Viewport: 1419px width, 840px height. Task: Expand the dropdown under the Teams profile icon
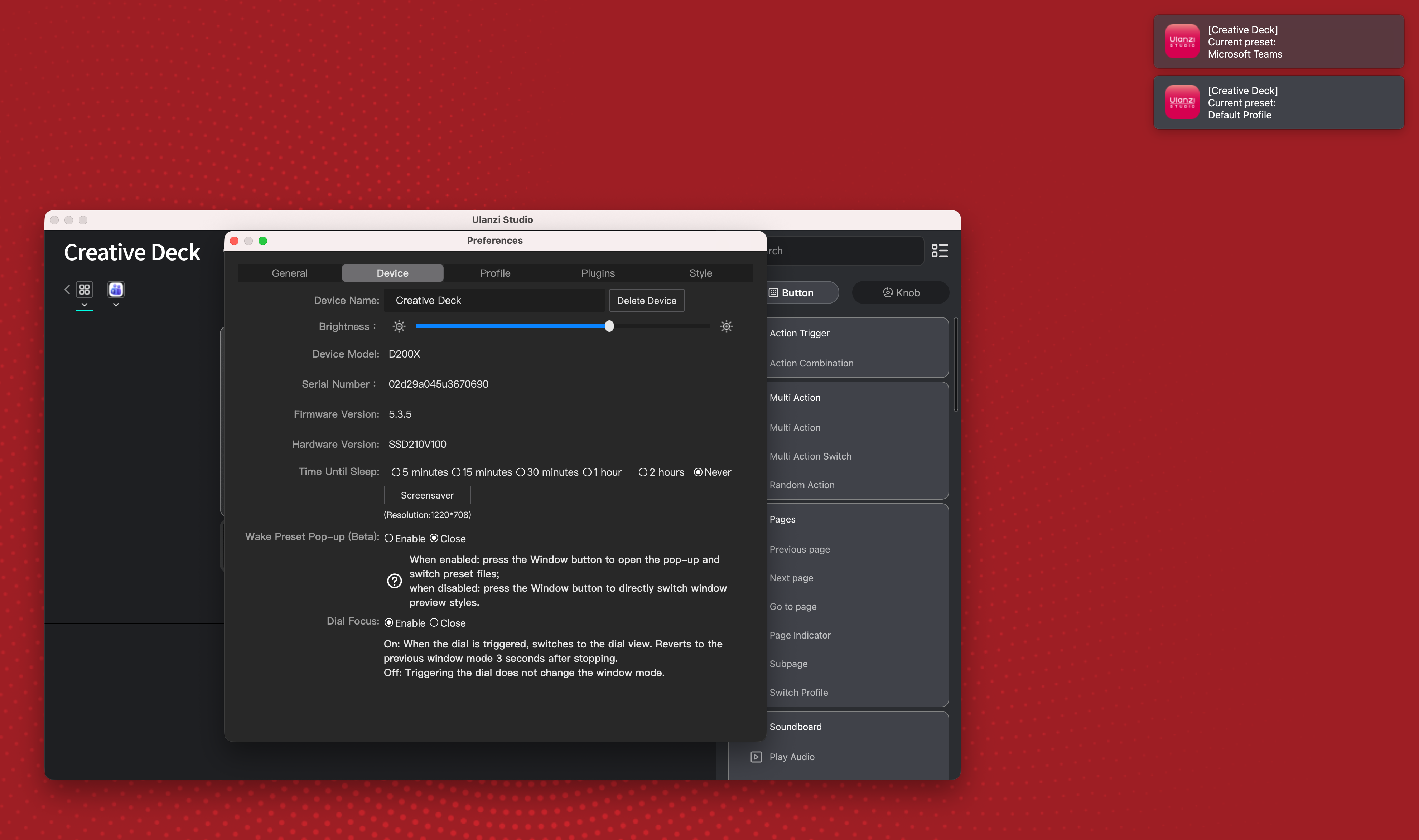tap(116, 305)
